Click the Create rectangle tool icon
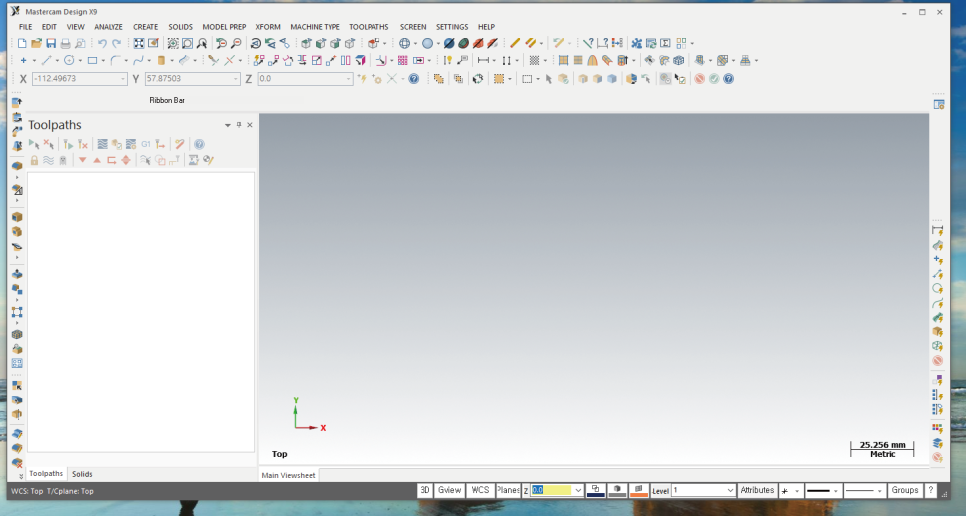966x516 pixels. pyautogui.click(x=92, y=60)
